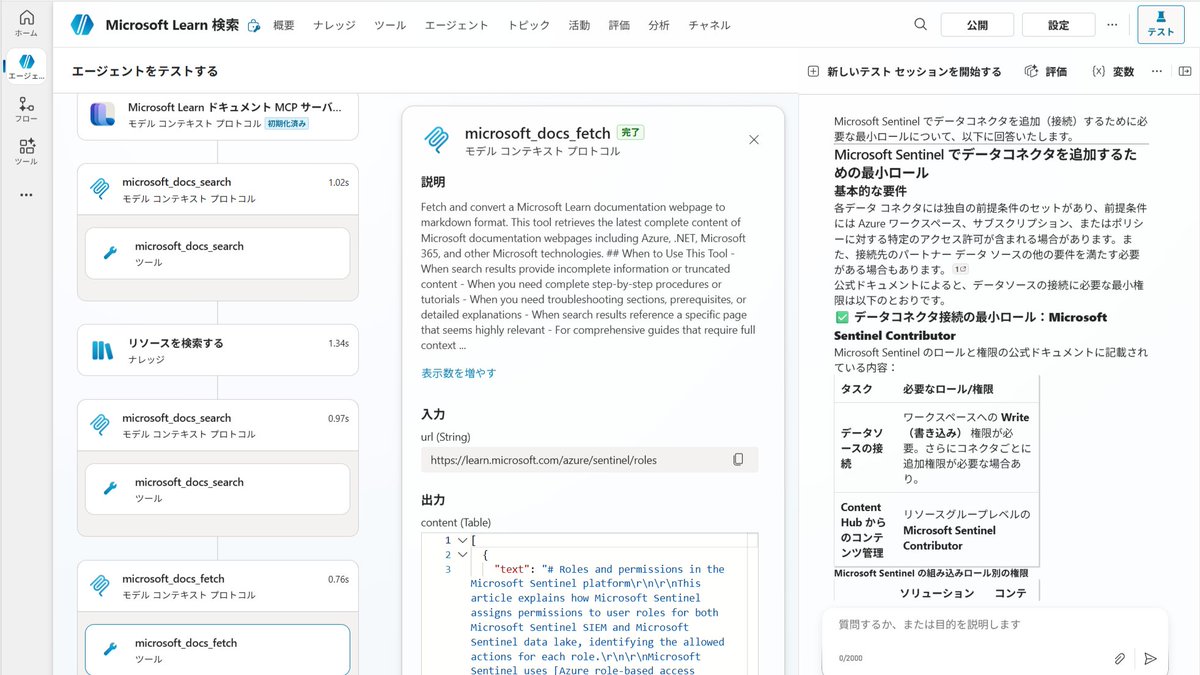The width and height of the screenshot is (1200, 675).
Task: Select the エージェント sidebar item
Action: tap(26, 67)
